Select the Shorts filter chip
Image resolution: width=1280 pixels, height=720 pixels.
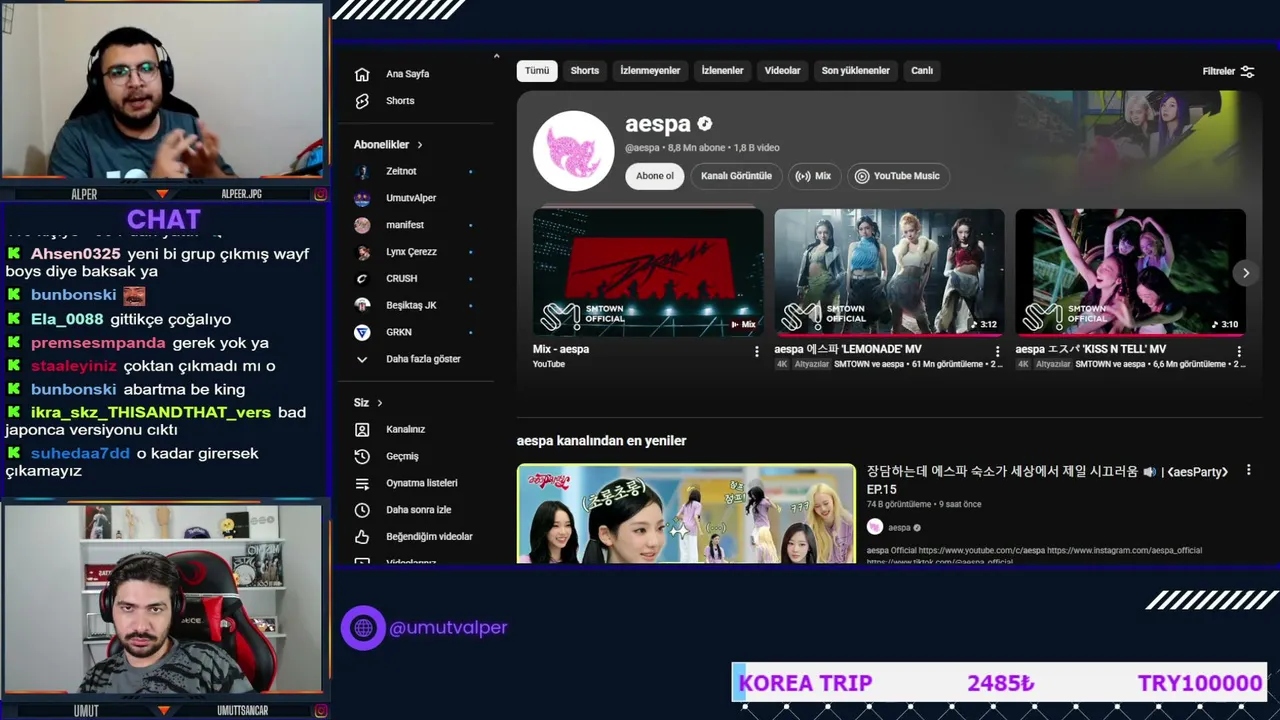coord(585,71)
